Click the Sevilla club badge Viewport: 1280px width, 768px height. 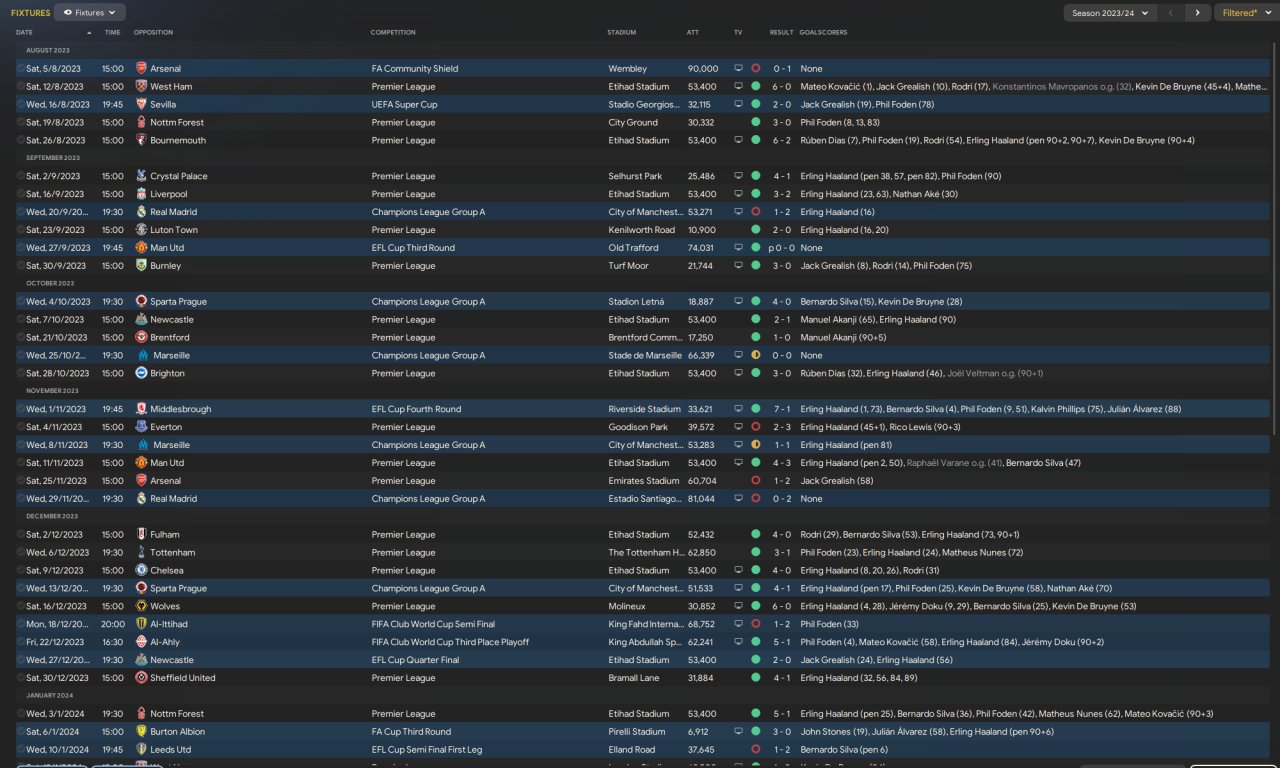(x=141, y=105)
